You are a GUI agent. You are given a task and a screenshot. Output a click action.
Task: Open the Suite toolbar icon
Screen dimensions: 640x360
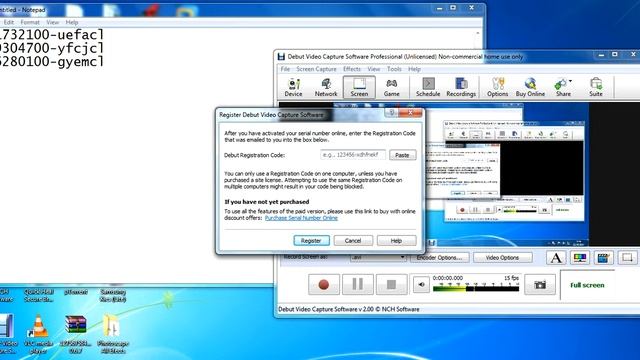point(596,87)
